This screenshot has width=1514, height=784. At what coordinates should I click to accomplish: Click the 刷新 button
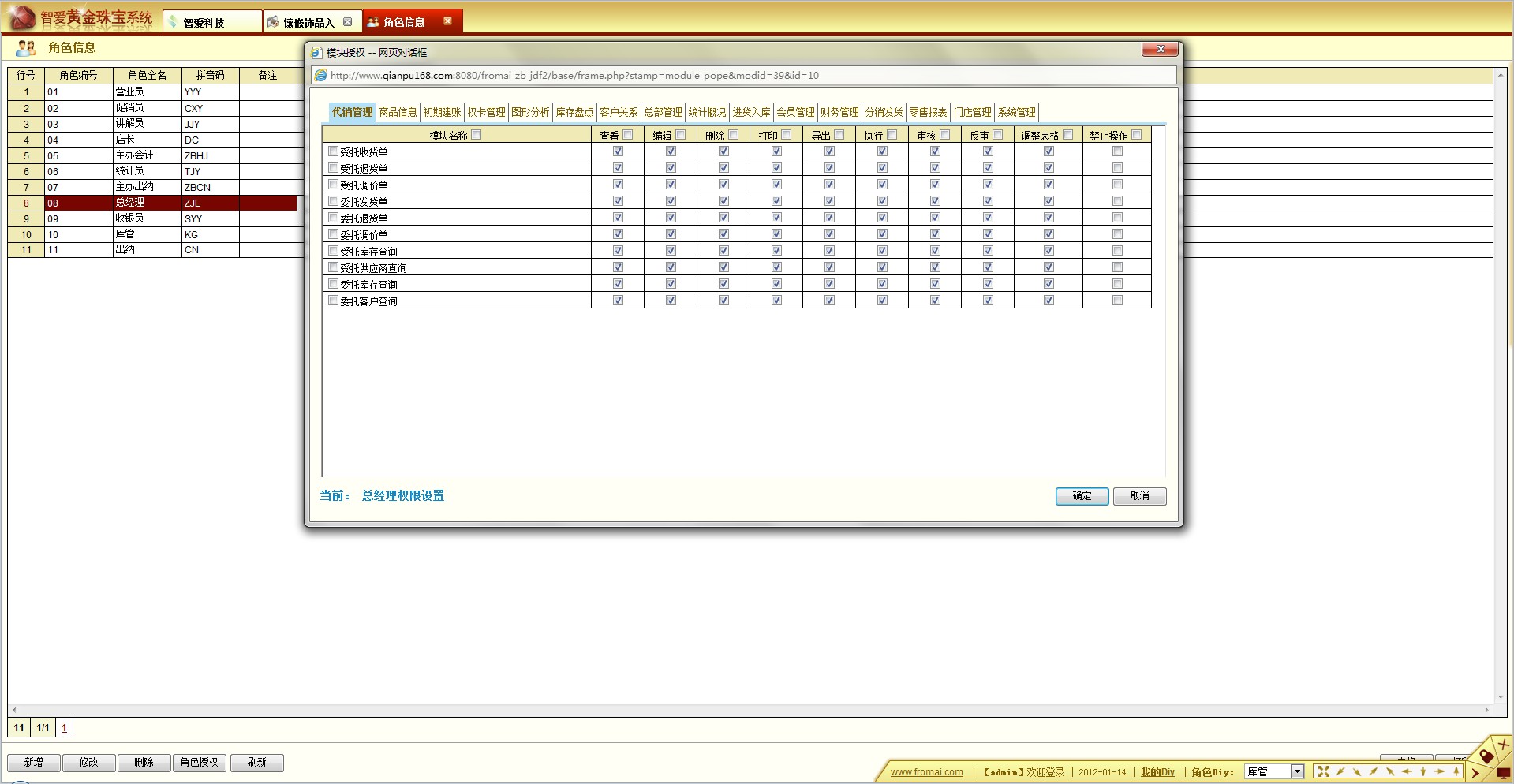pos(257,763)
